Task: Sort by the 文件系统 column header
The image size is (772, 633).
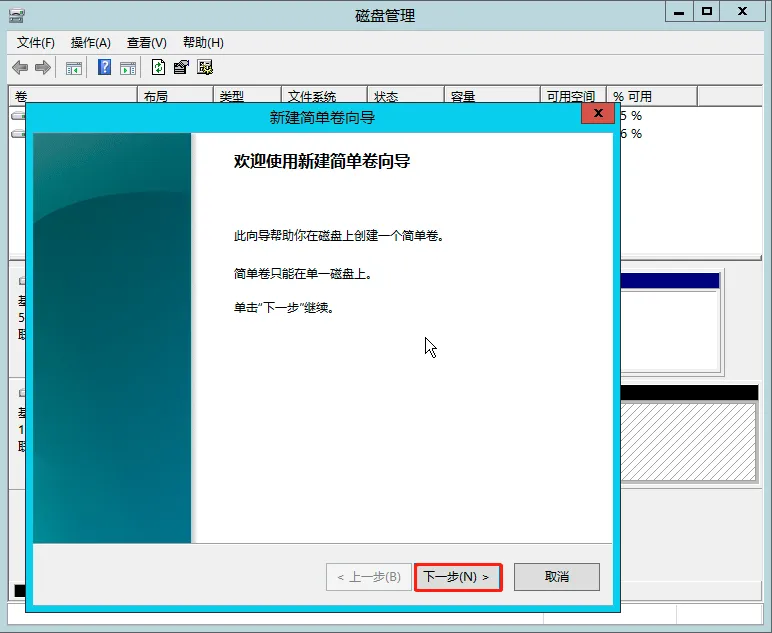Action: pyautogui.click(x=311, y=97)
